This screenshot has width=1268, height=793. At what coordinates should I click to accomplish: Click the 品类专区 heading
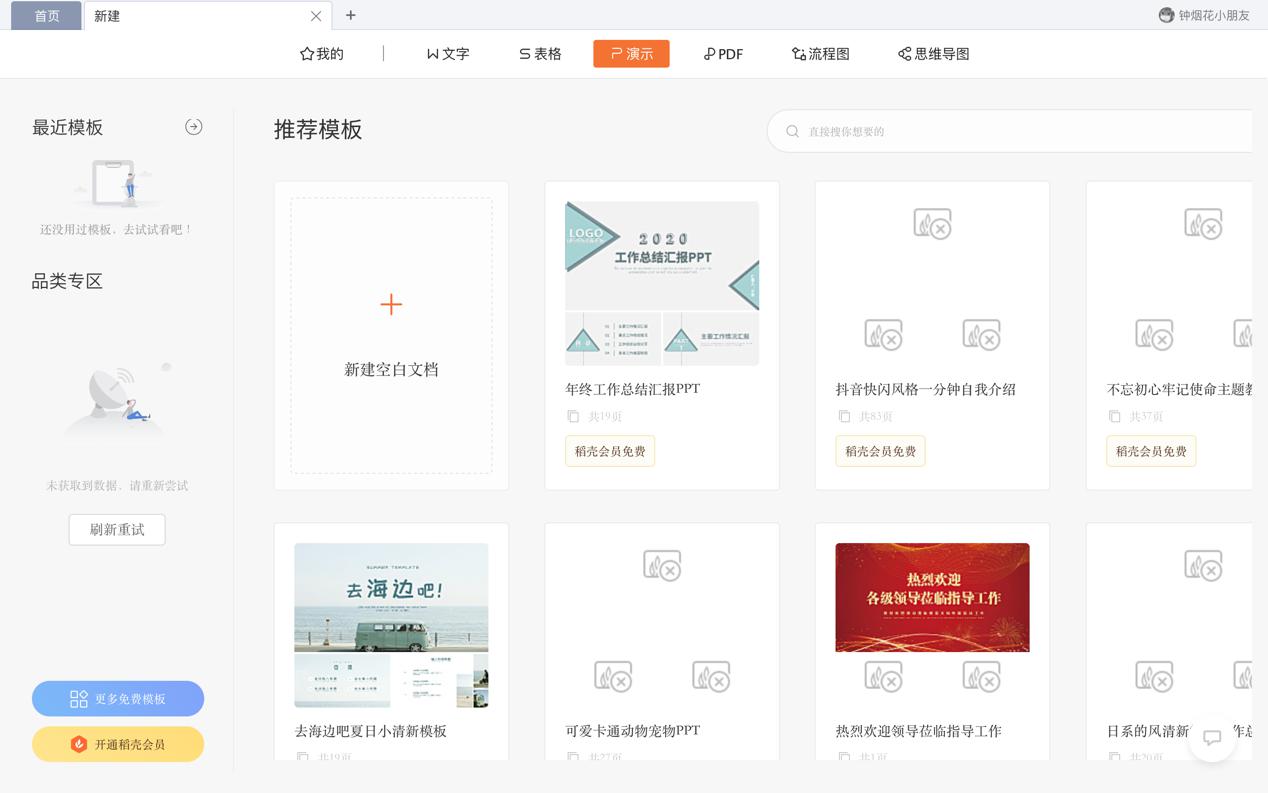[67, 281]
